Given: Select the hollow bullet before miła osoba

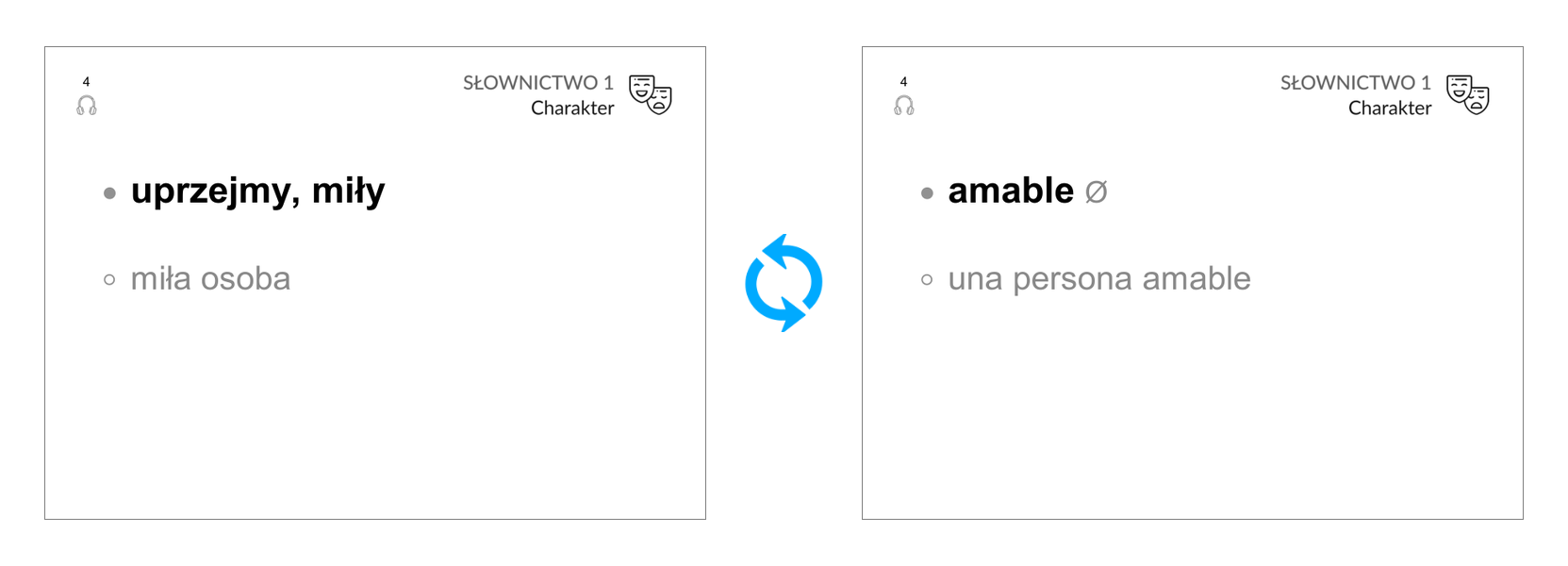Looking at the screenshot, I should [109, 280].
